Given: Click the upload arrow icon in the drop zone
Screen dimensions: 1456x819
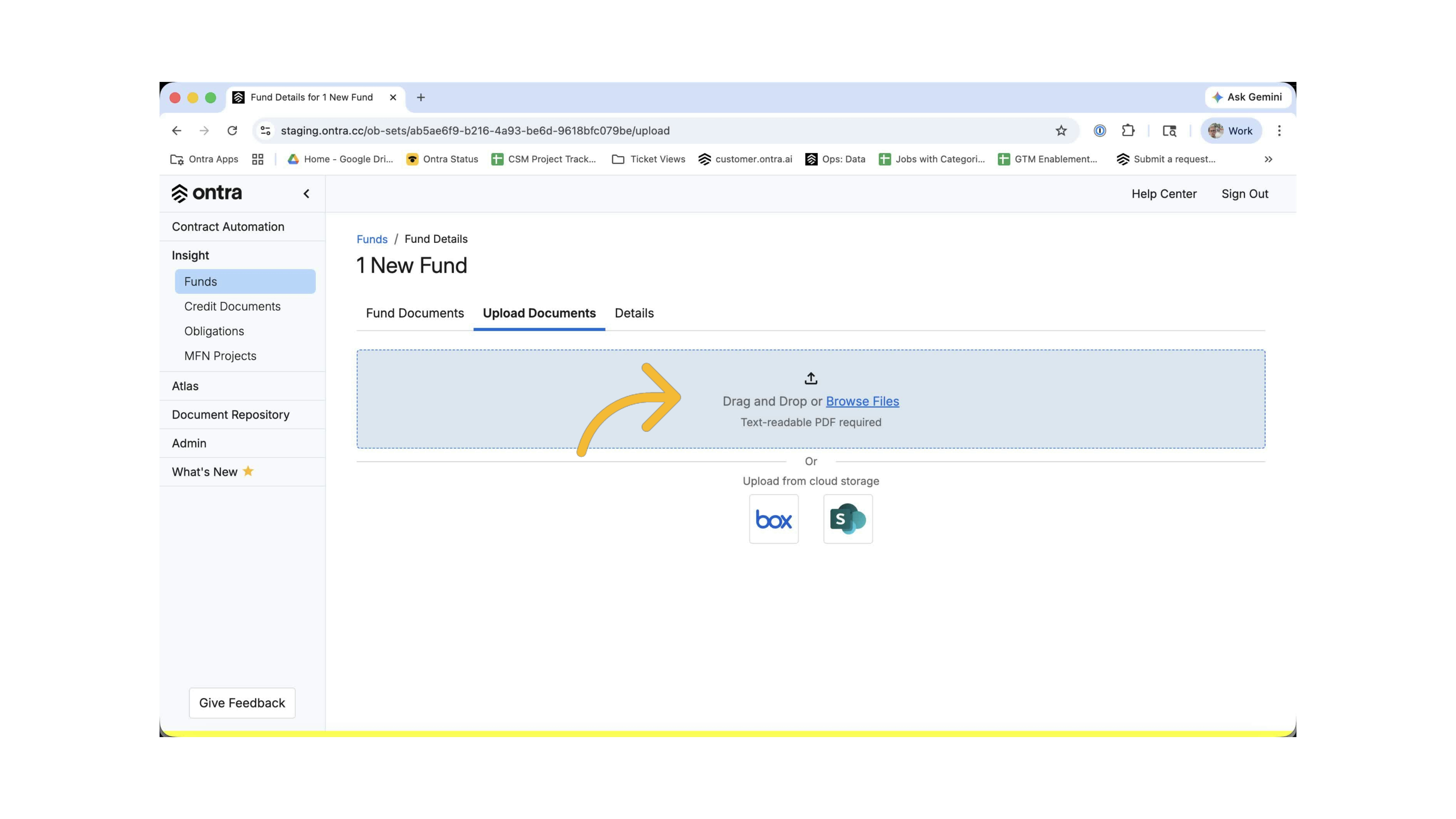Looking at the screenshot, I should pyautogui.click(x=811, y=378).
